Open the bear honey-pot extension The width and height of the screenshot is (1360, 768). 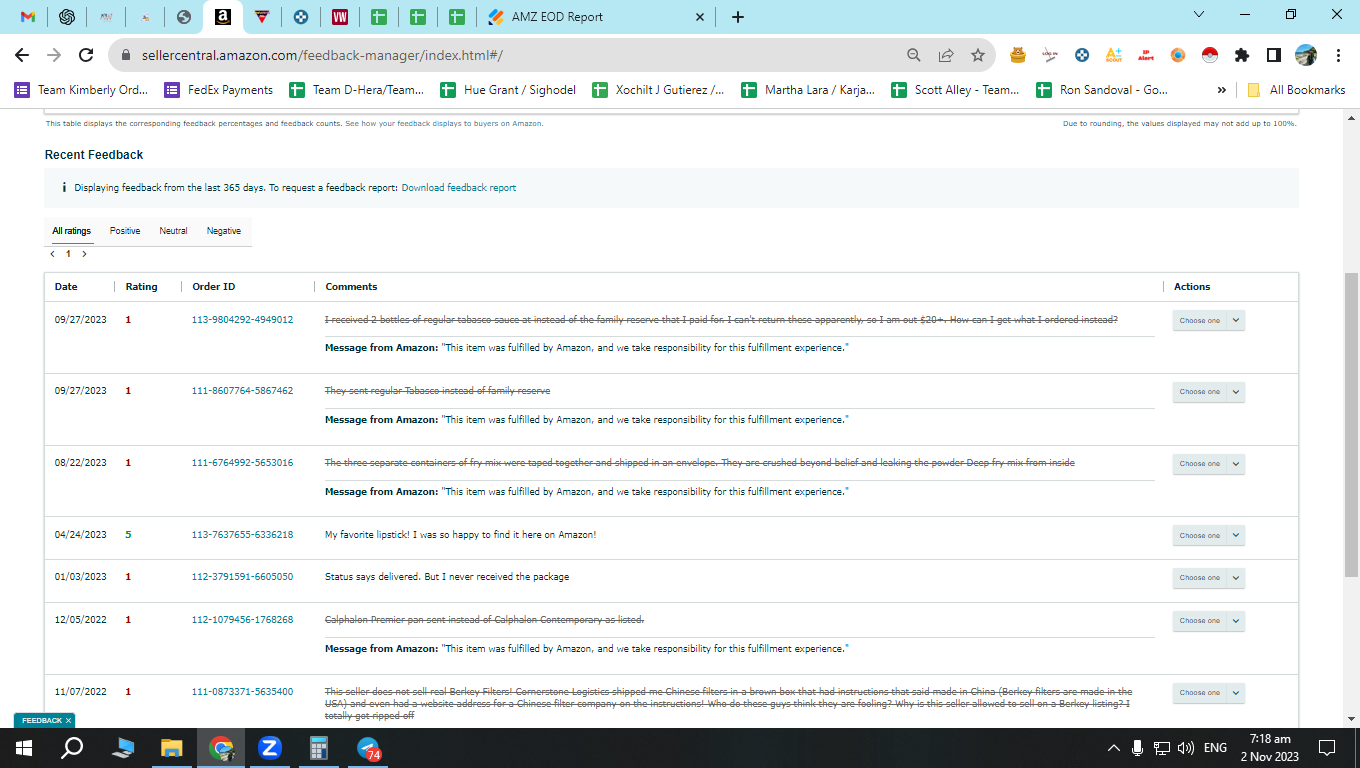(x=1018, y=55)
